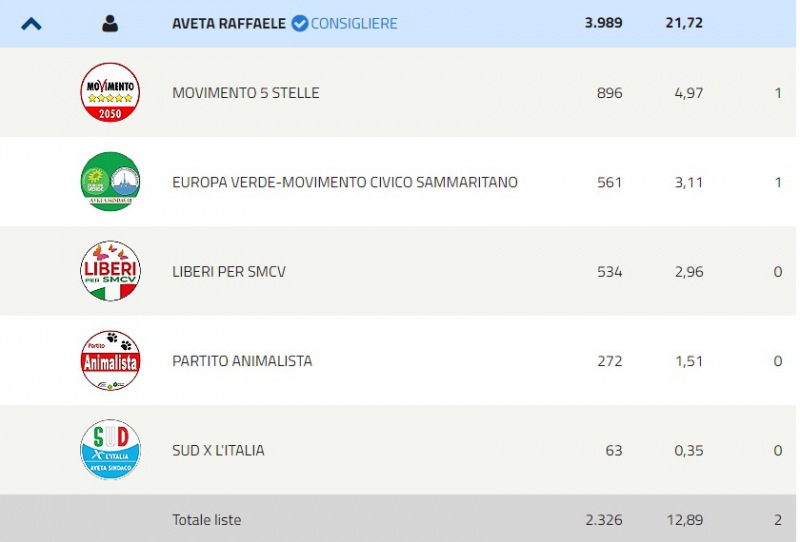The height and width of the screenshot is (542, 800).
Task: Click the Europa Verde party logo
Action: coord(110,182)
